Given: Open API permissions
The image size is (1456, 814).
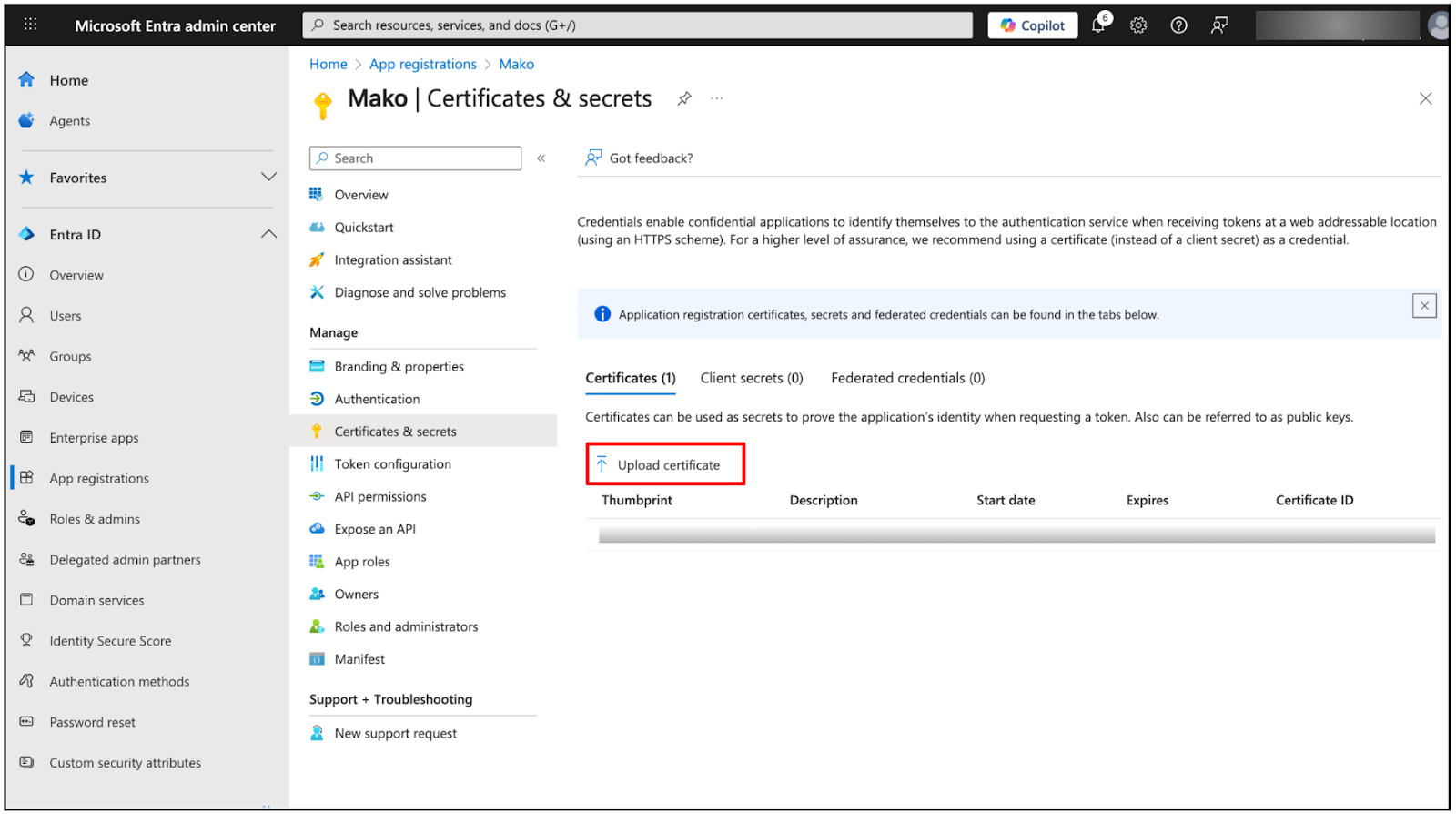Looking at the screenshot, I should pyautogui.click(x=379, y=496).
